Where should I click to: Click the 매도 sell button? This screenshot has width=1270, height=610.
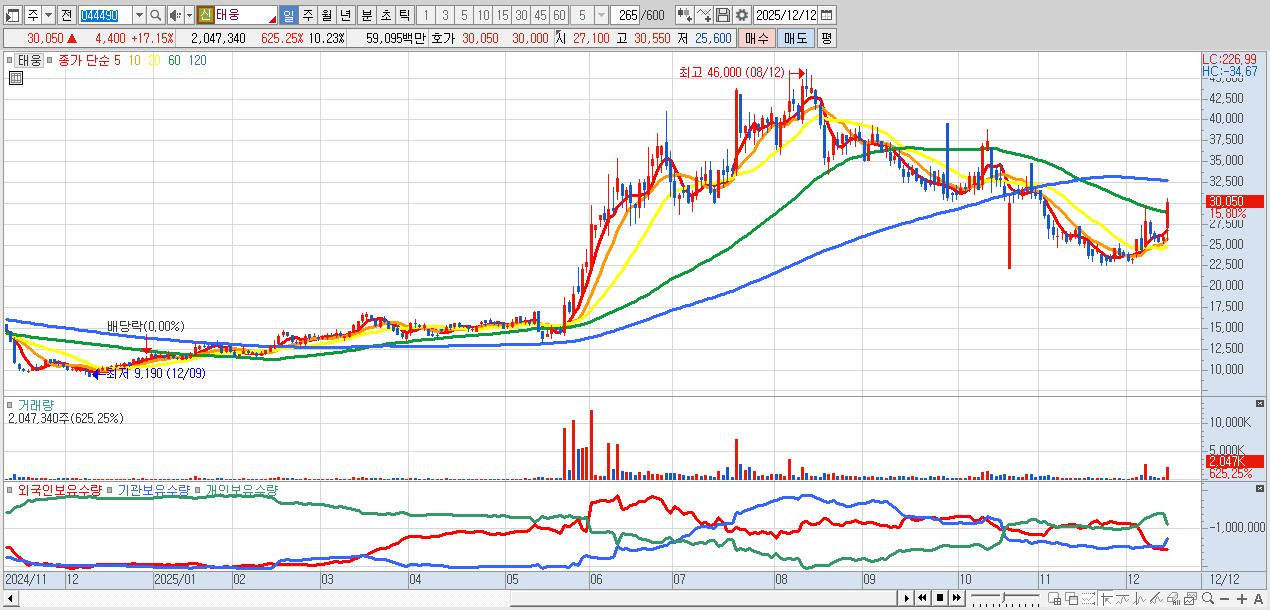[x=795, y=38]
